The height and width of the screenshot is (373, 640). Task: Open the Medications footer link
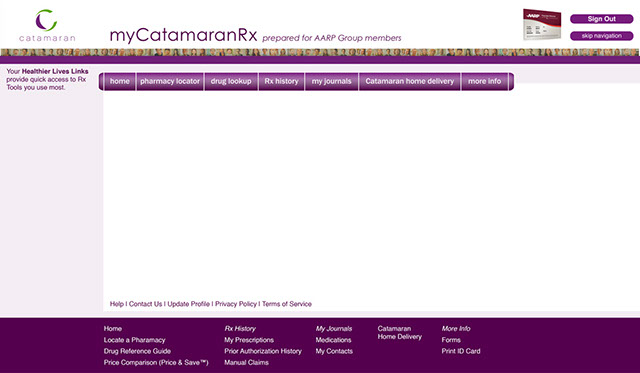point(333,340)
